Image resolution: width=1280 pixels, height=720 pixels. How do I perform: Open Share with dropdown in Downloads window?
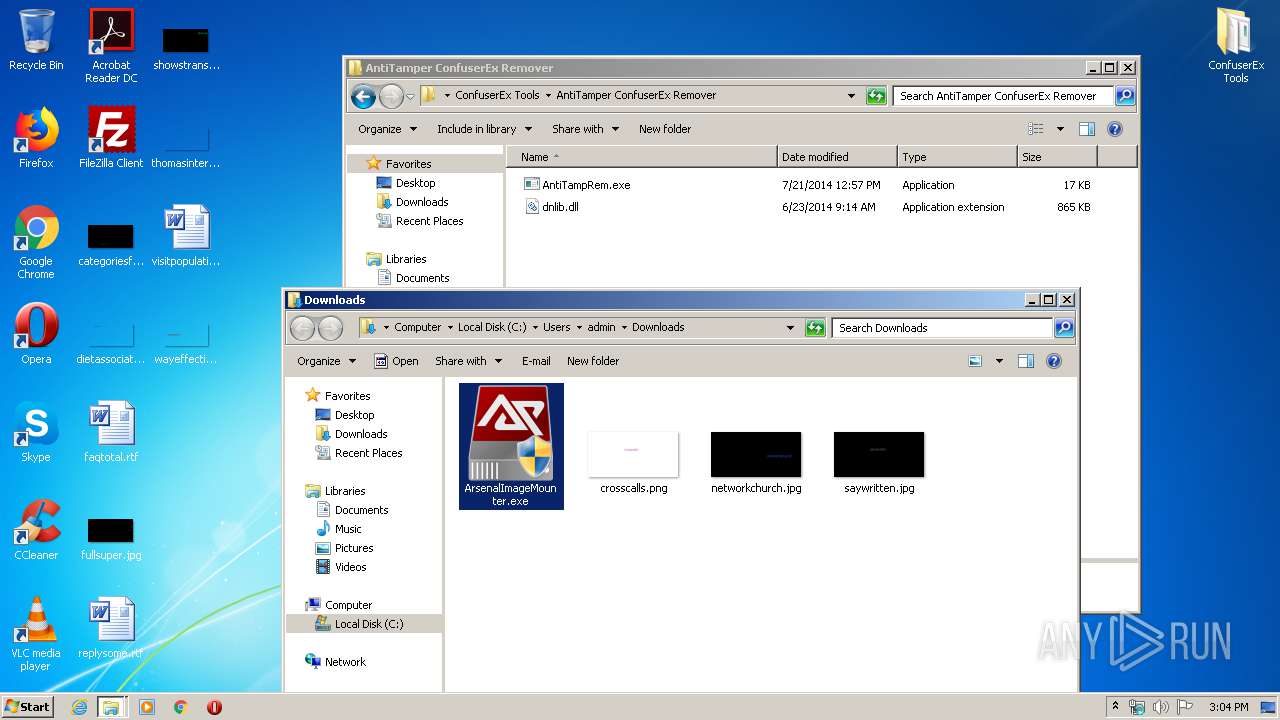coord(468,361)
